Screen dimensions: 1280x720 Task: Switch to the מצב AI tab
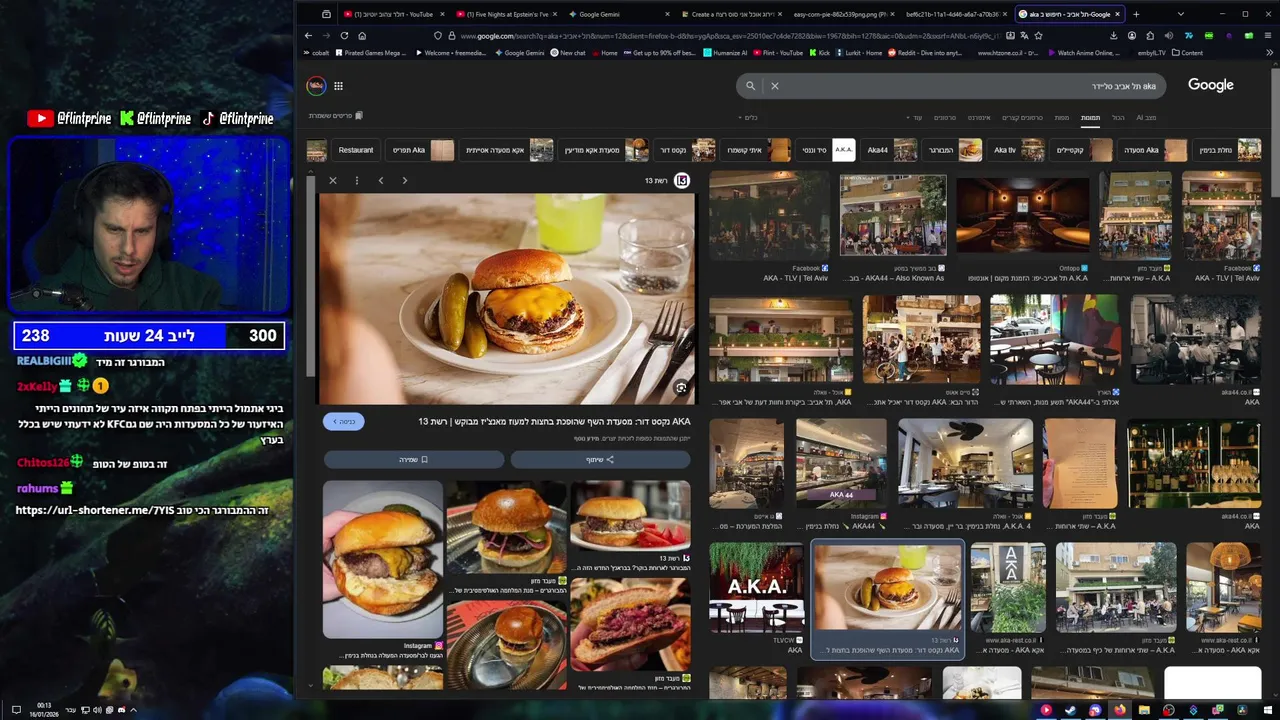click(1146, 118)
